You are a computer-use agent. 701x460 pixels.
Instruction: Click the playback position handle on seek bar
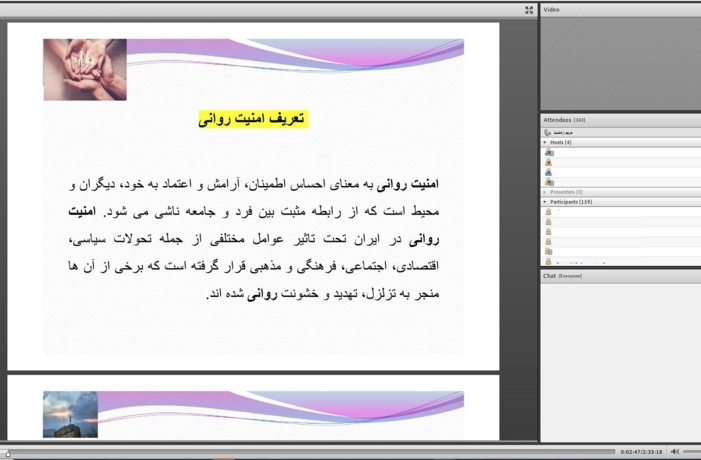(x=8, y=454)
